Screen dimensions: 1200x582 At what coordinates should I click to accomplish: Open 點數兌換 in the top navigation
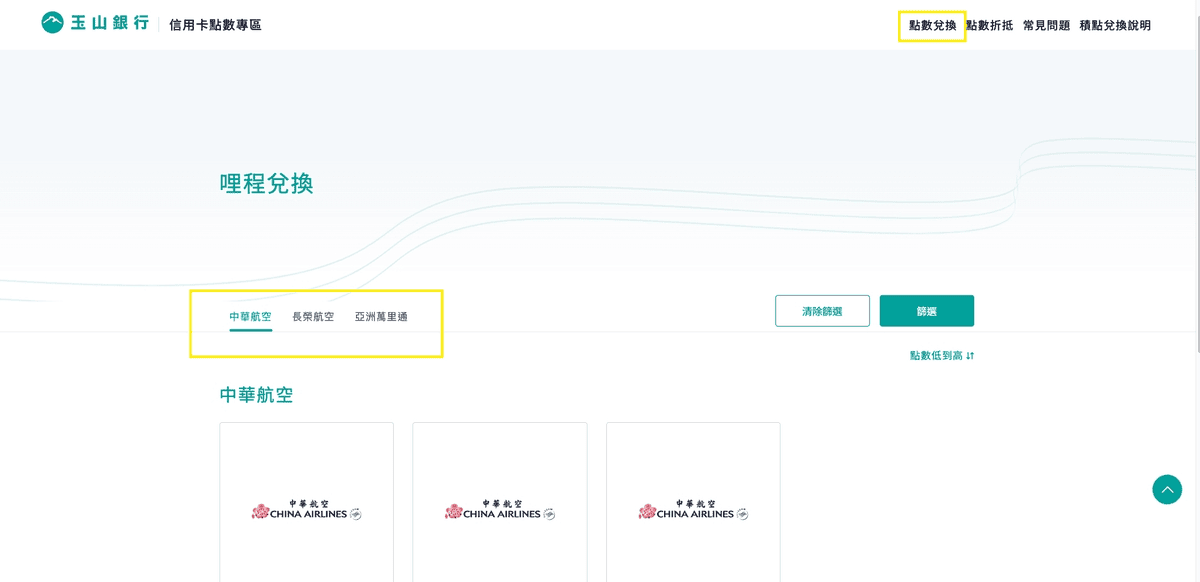tap(932, 25)
